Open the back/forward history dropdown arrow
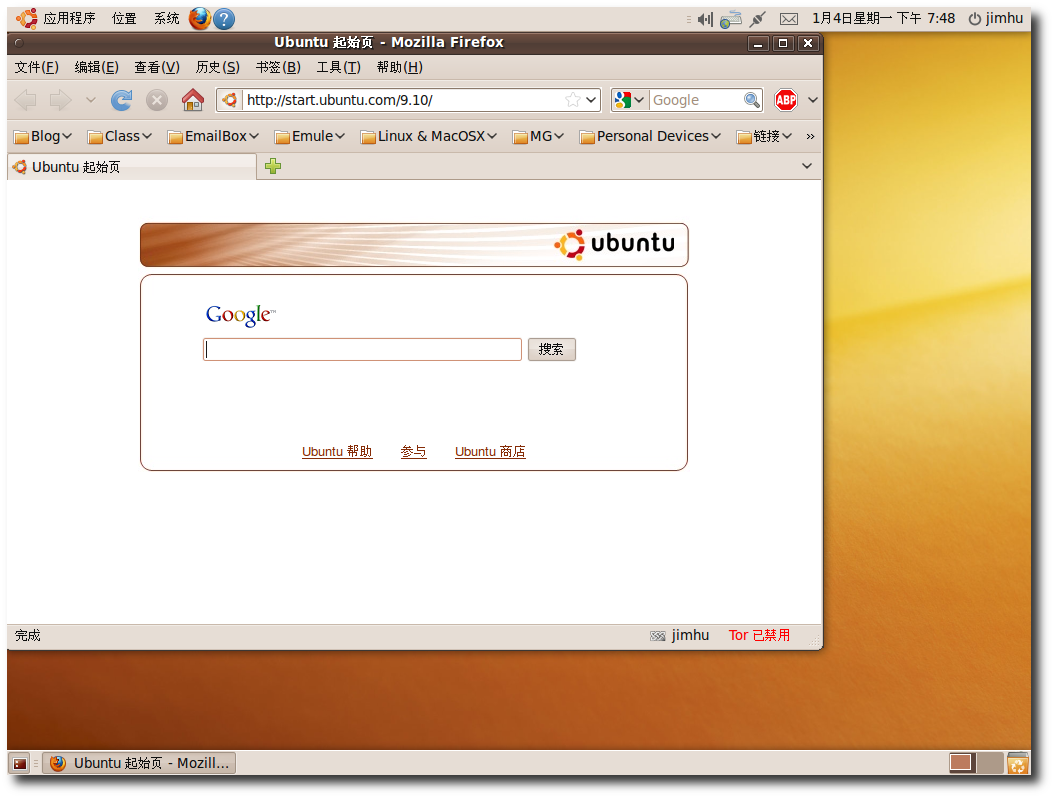This screenshot has height=798, width=1054. pyautogui.click(x=91, y=100)
